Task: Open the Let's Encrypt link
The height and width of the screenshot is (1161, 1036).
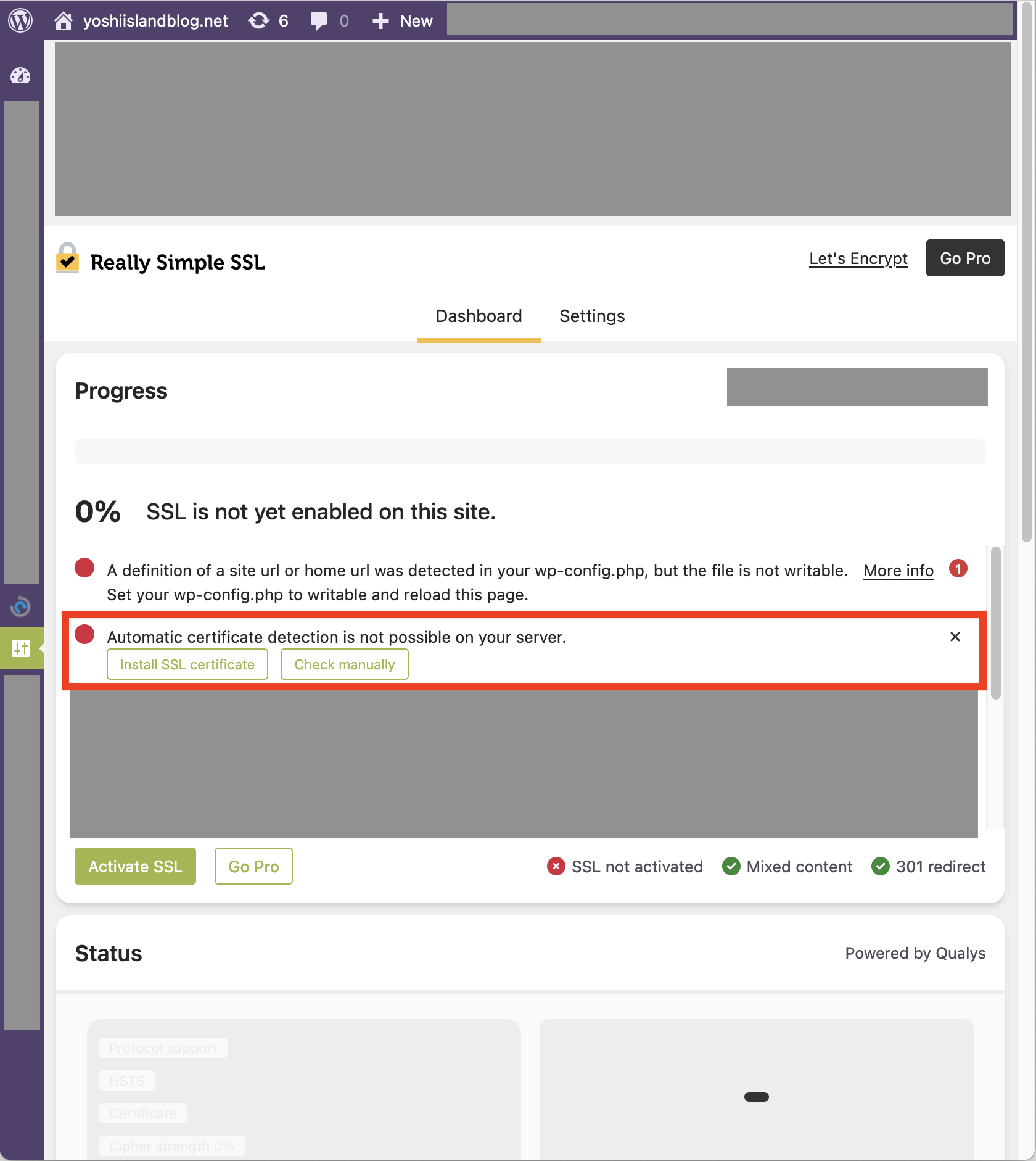Action: click(858, 258)
